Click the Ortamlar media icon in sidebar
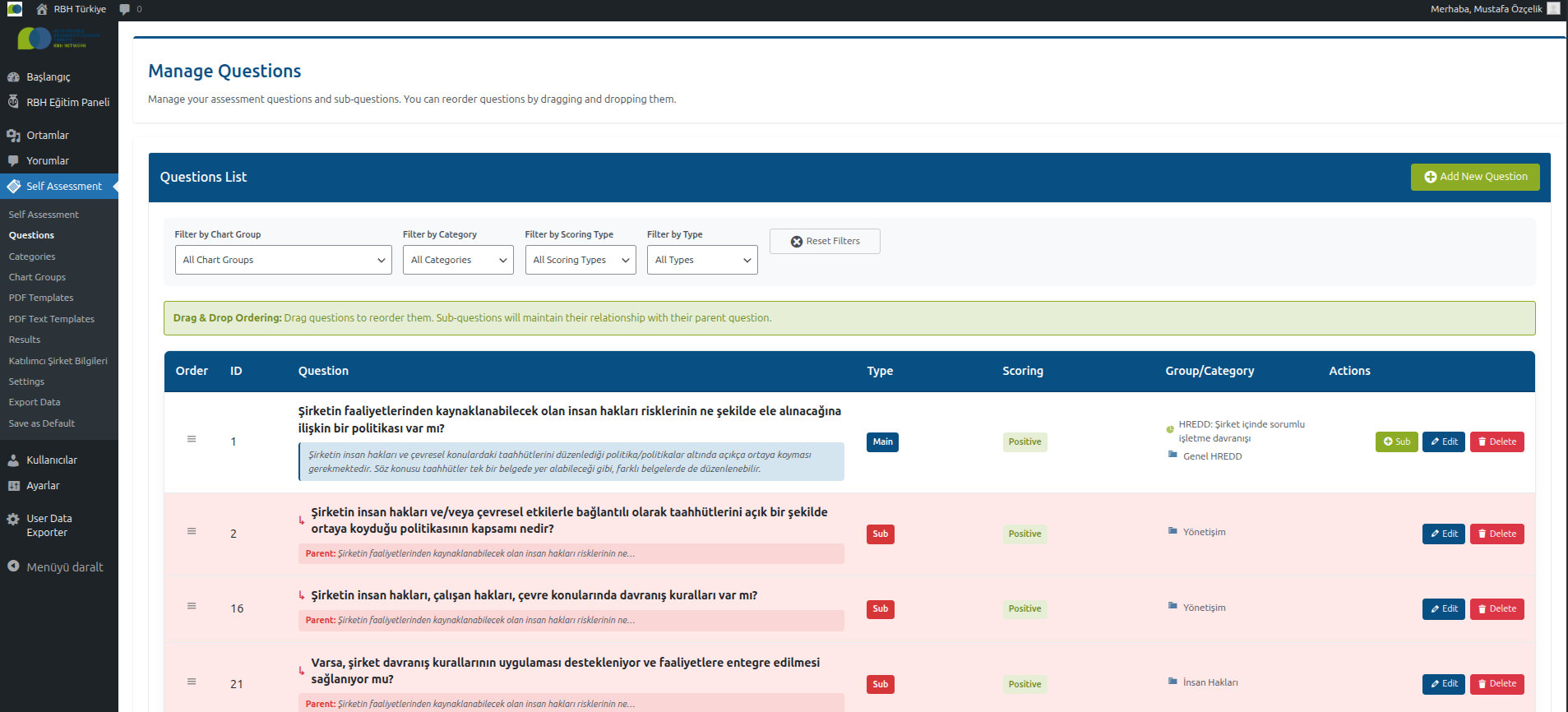1568x712 pixels. tap(13, 136)
